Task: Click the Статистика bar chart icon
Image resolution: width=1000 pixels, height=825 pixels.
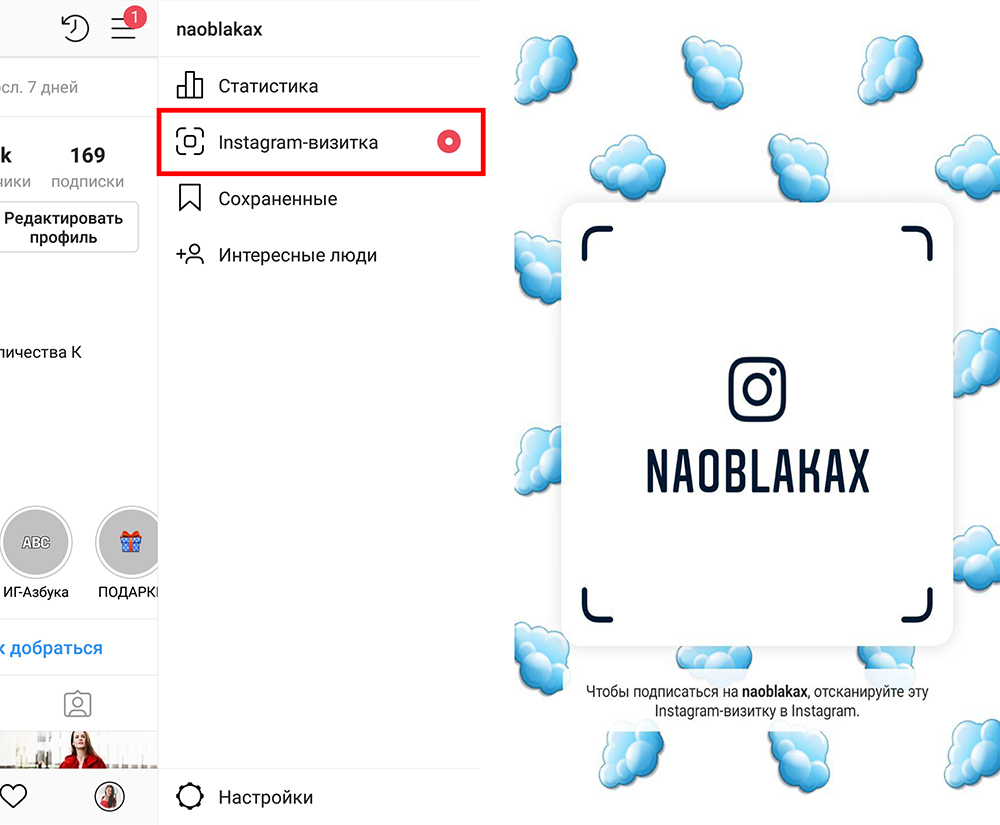Action: click(x=189, y=85)
